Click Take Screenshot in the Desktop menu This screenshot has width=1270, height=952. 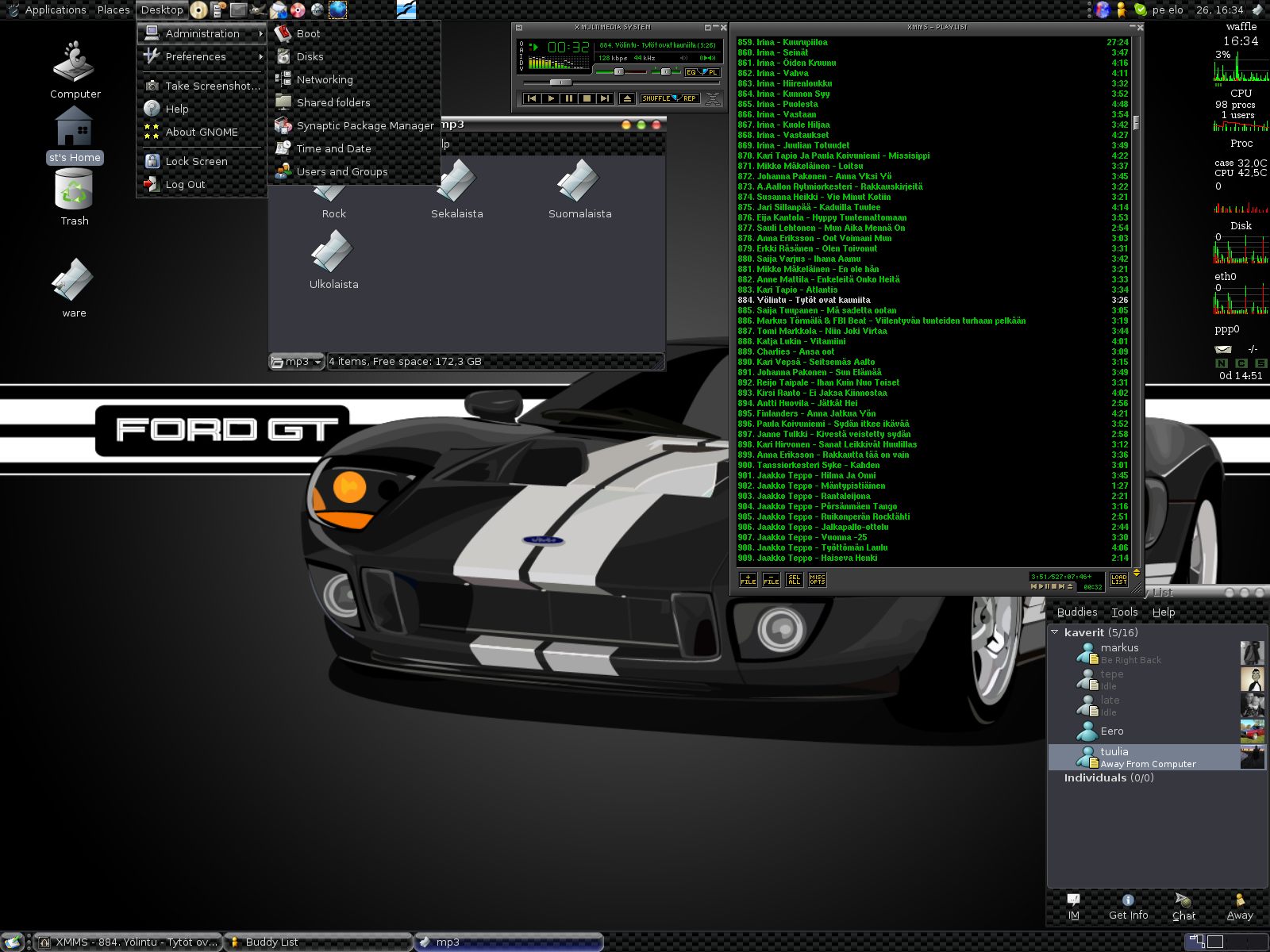(202, 86)
